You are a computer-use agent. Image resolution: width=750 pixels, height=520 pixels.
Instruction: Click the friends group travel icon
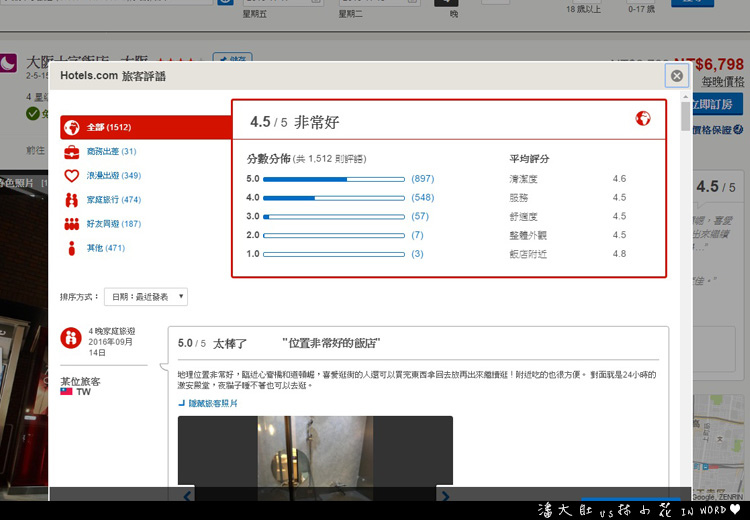point(72,224)
